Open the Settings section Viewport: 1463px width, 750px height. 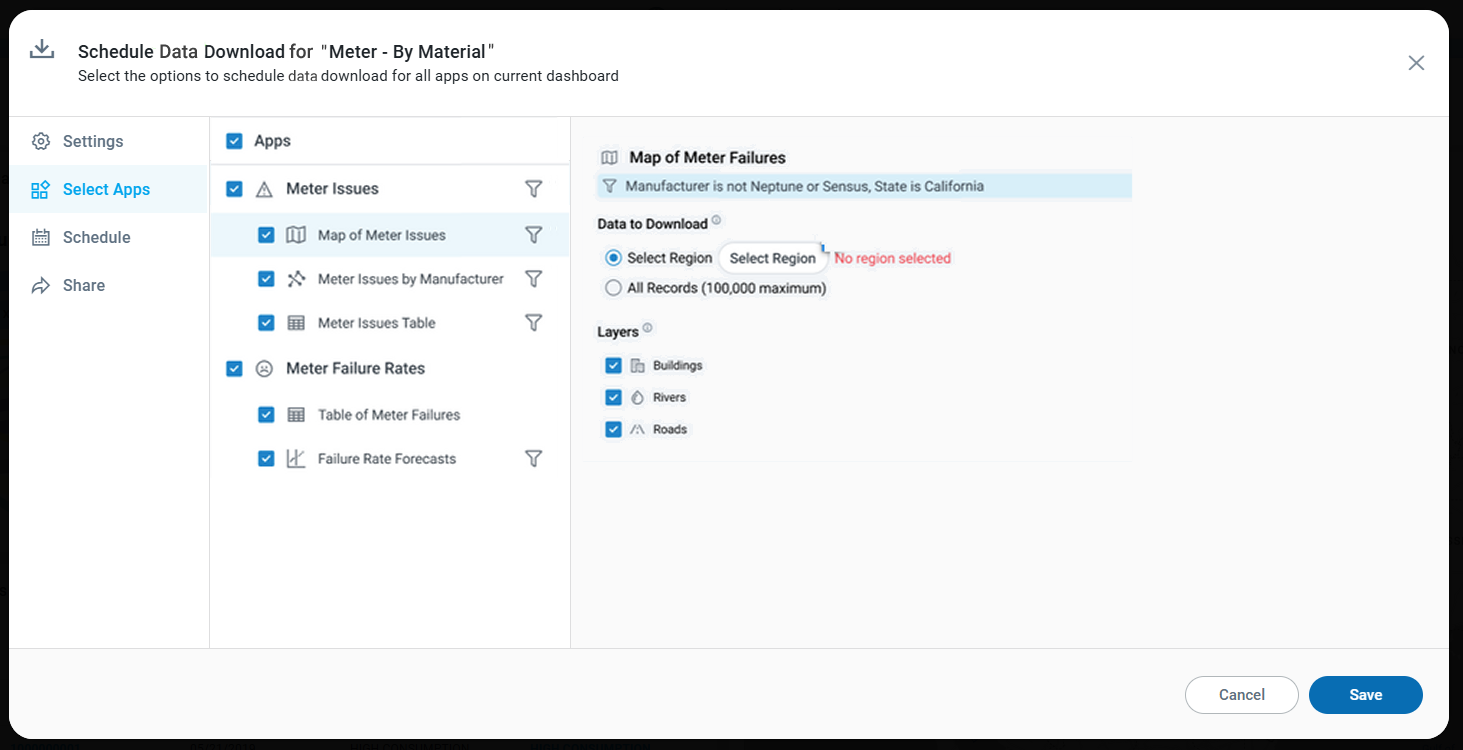[x=93, y=141]
